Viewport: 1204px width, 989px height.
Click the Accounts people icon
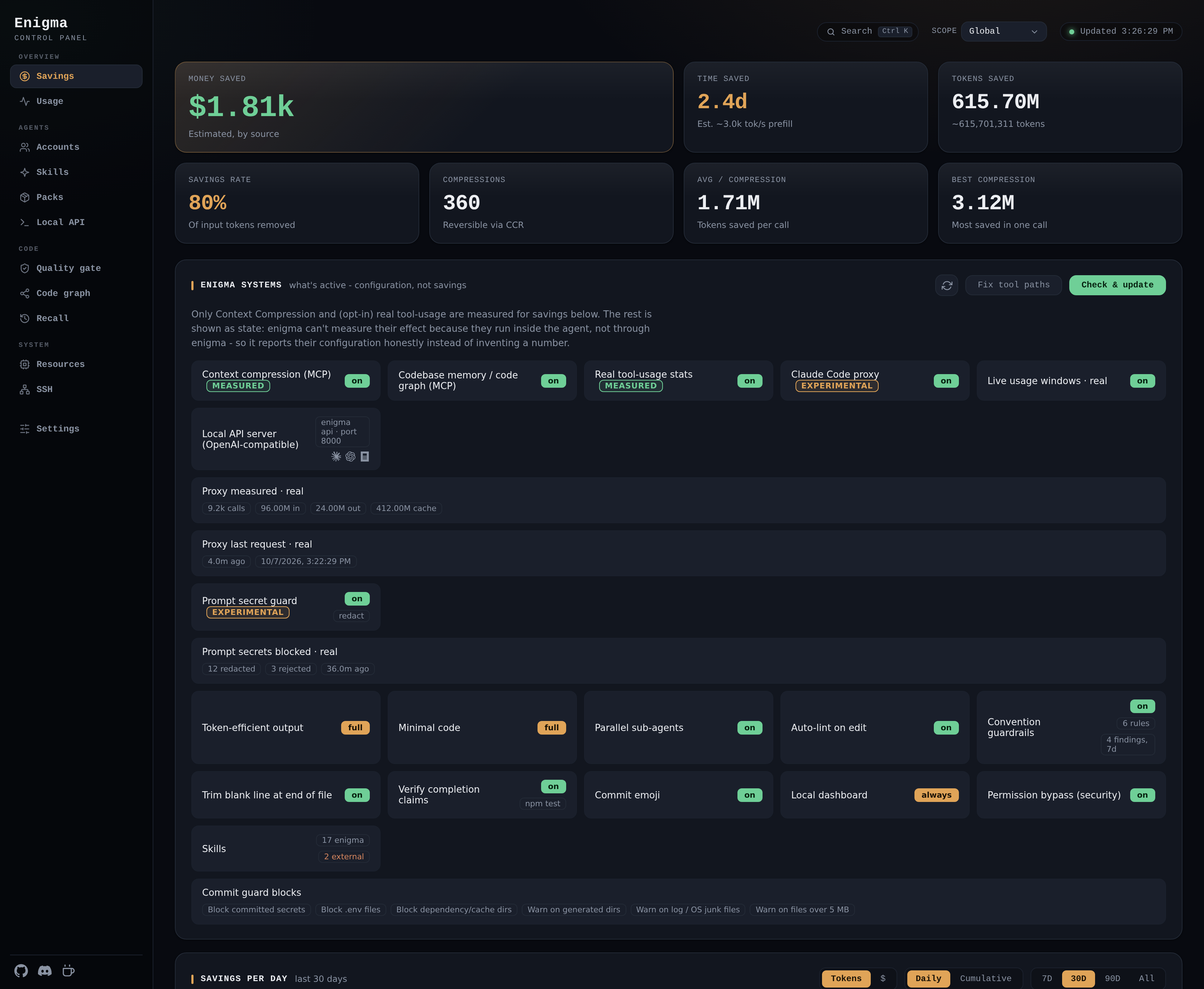[x=24, y=147]
